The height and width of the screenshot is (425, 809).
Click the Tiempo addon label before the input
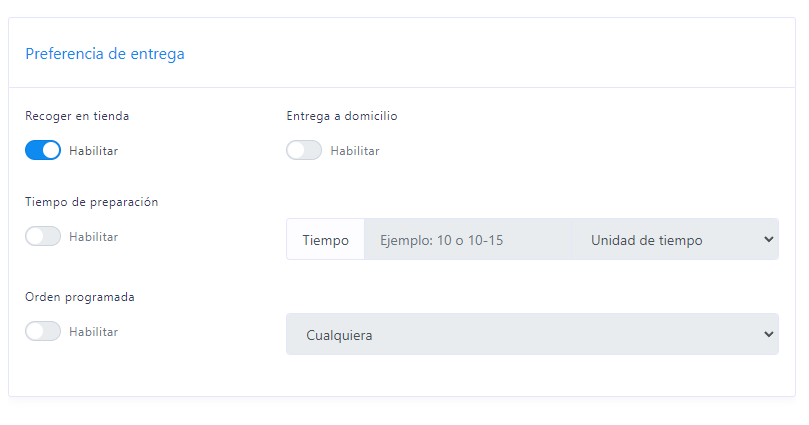click(x=326, y=239)
